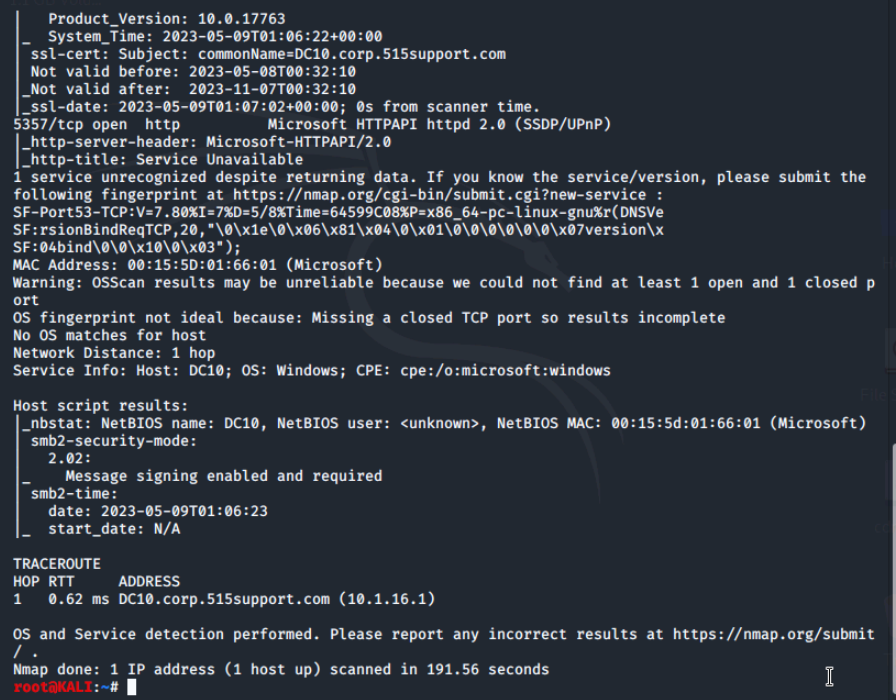This screenshot has width=896, height=700.
Task: Click the https://nmap.org/submit link
Action: (x=773, y=634)
